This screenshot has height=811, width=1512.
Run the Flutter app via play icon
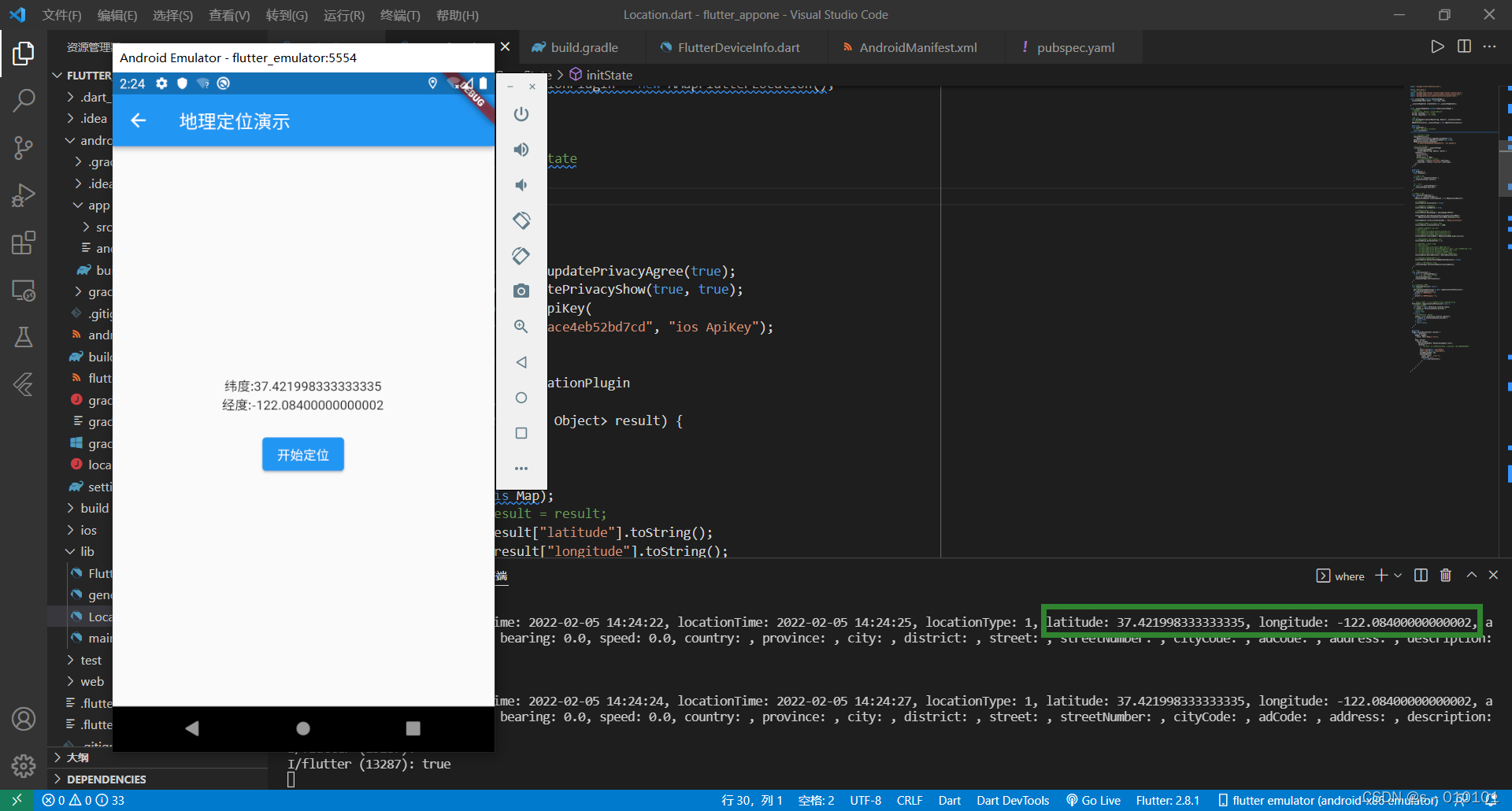click(x=1436, y=46)
